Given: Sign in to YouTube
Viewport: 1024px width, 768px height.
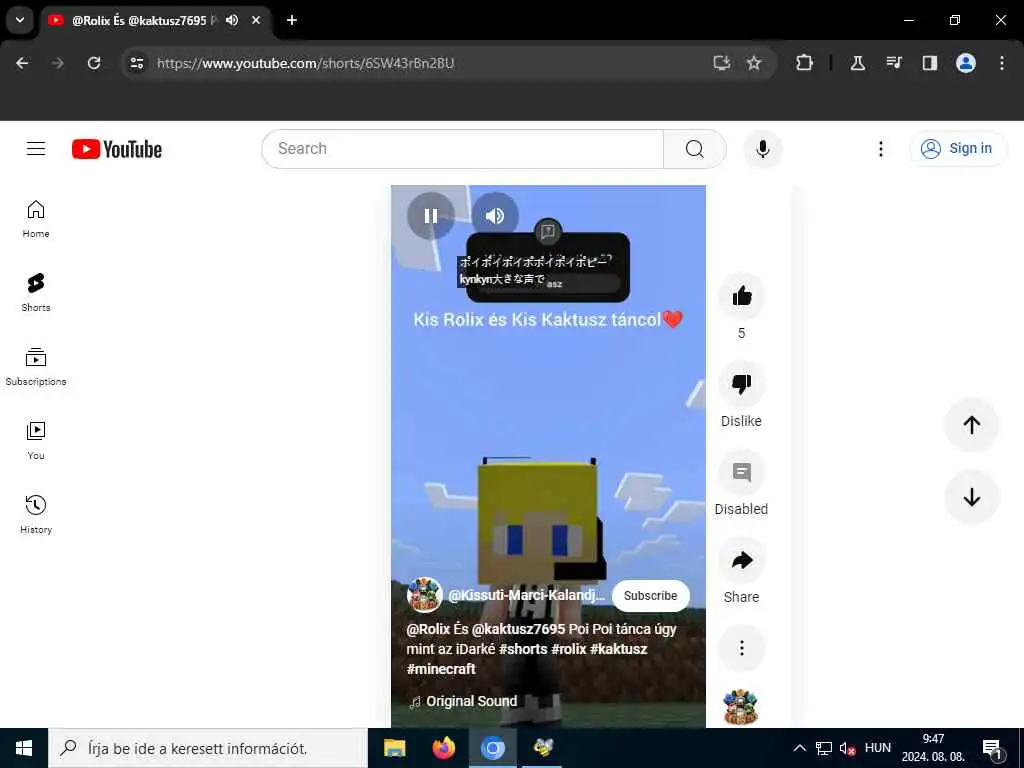Looking at the screenshot, I should coord(957,149).
